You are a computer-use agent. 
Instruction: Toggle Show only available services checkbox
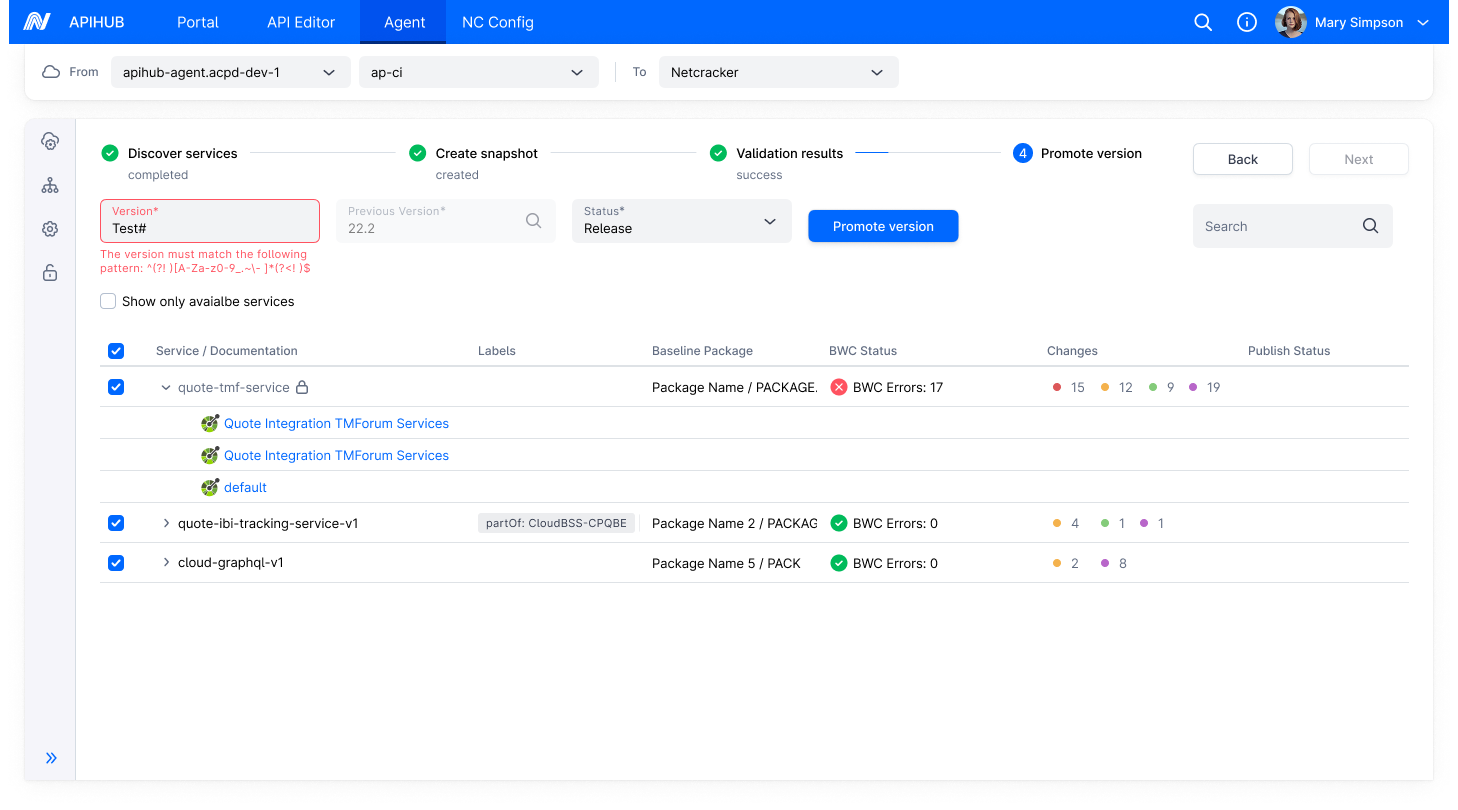tap(108, 301)
